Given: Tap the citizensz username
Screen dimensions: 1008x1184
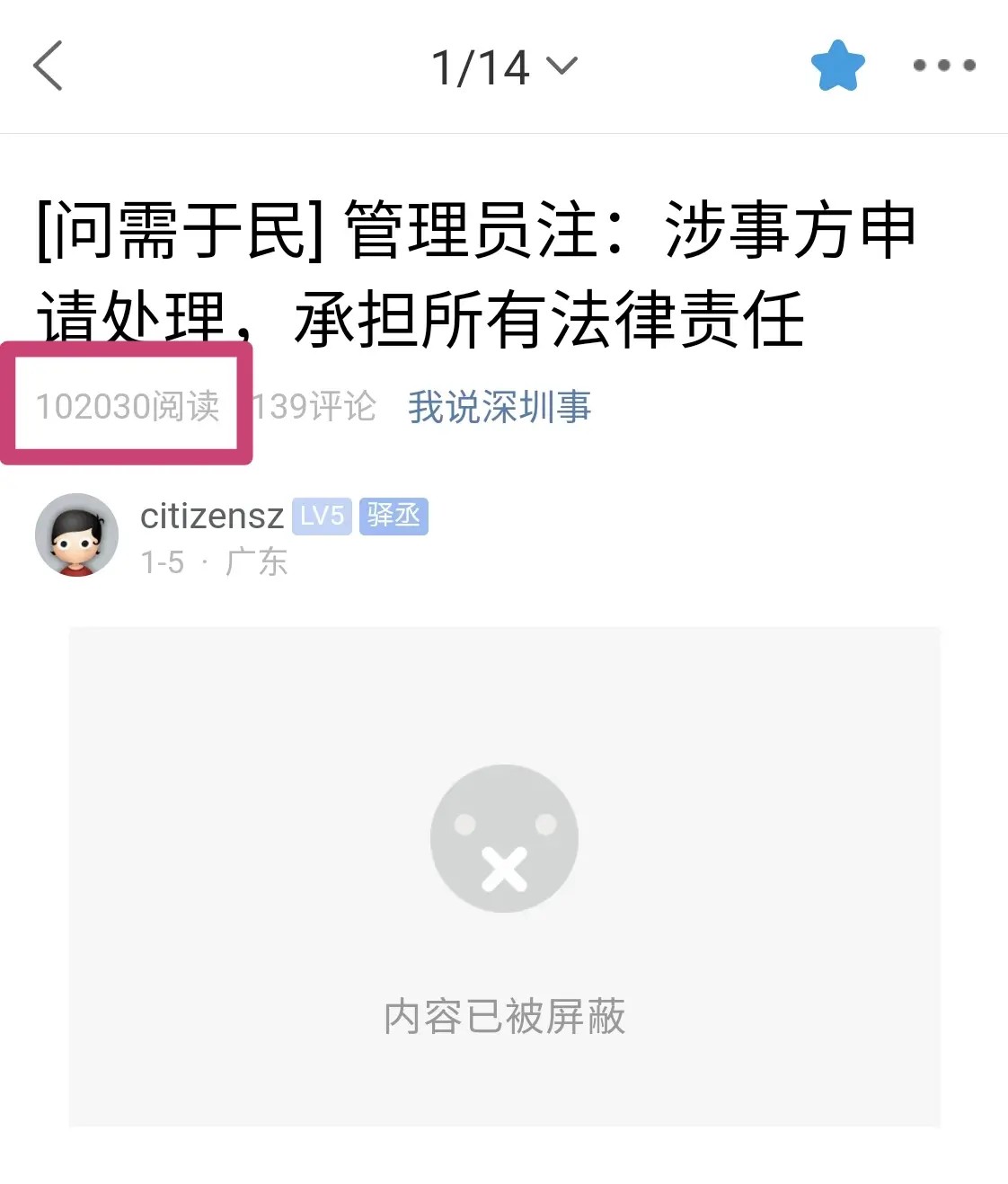Looking at the screenshot, I should pos(212,517).
